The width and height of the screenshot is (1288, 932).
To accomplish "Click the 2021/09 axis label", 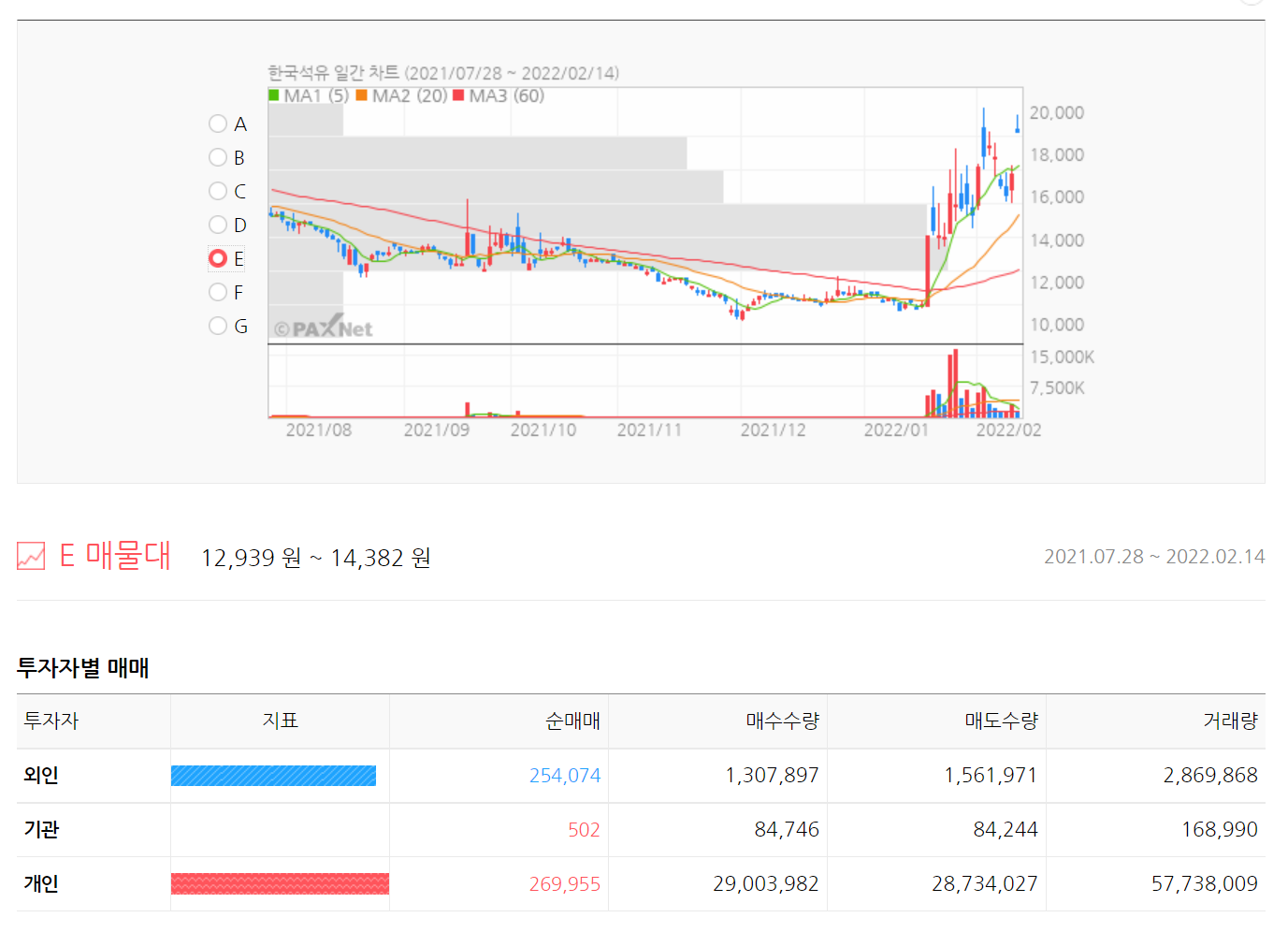I will coord(437,430).
